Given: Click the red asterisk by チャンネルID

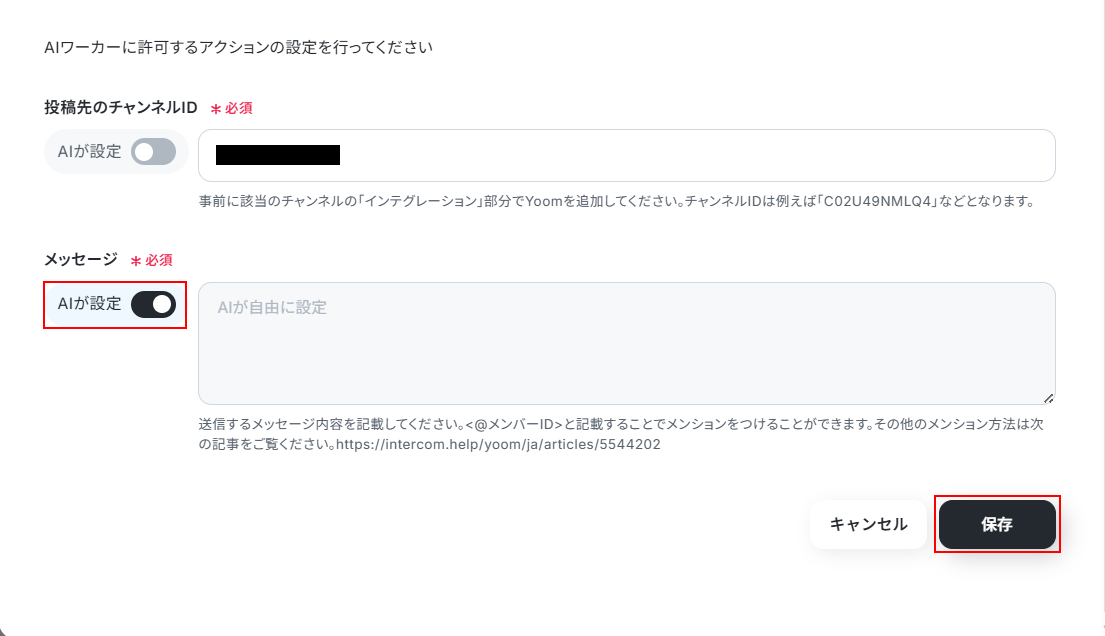Looking at the screenshot, I should [x=216, y=109].
